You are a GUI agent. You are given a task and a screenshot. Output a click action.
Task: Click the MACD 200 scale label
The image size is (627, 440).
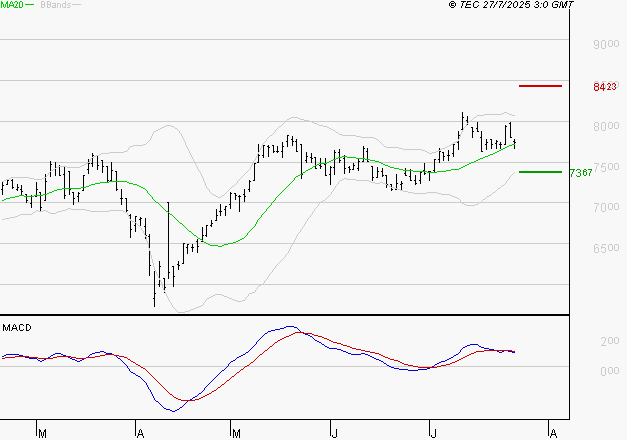[610, 342]
